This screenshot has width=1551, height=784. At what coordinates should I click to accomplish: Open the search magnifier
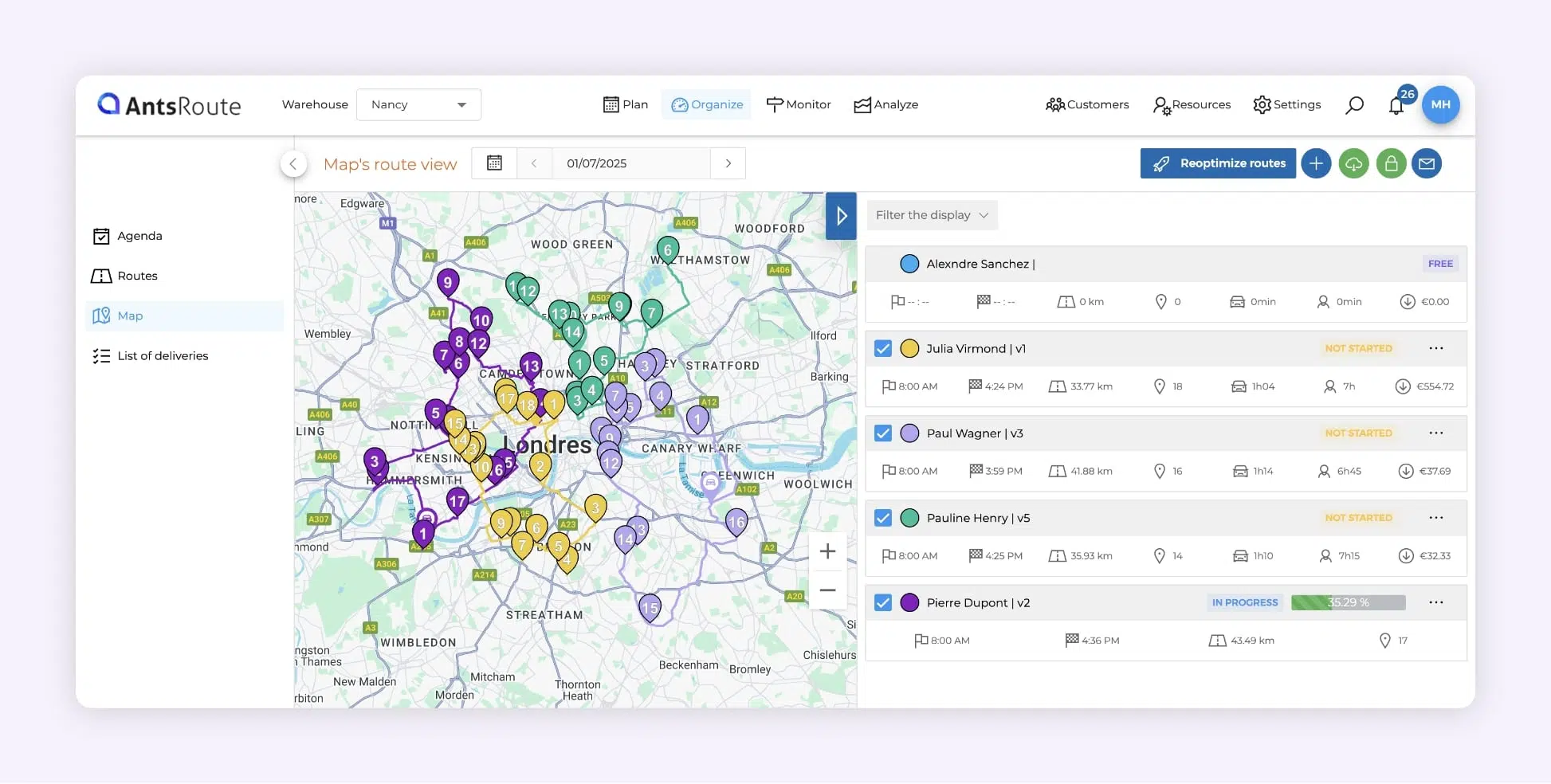point(1354,104)
